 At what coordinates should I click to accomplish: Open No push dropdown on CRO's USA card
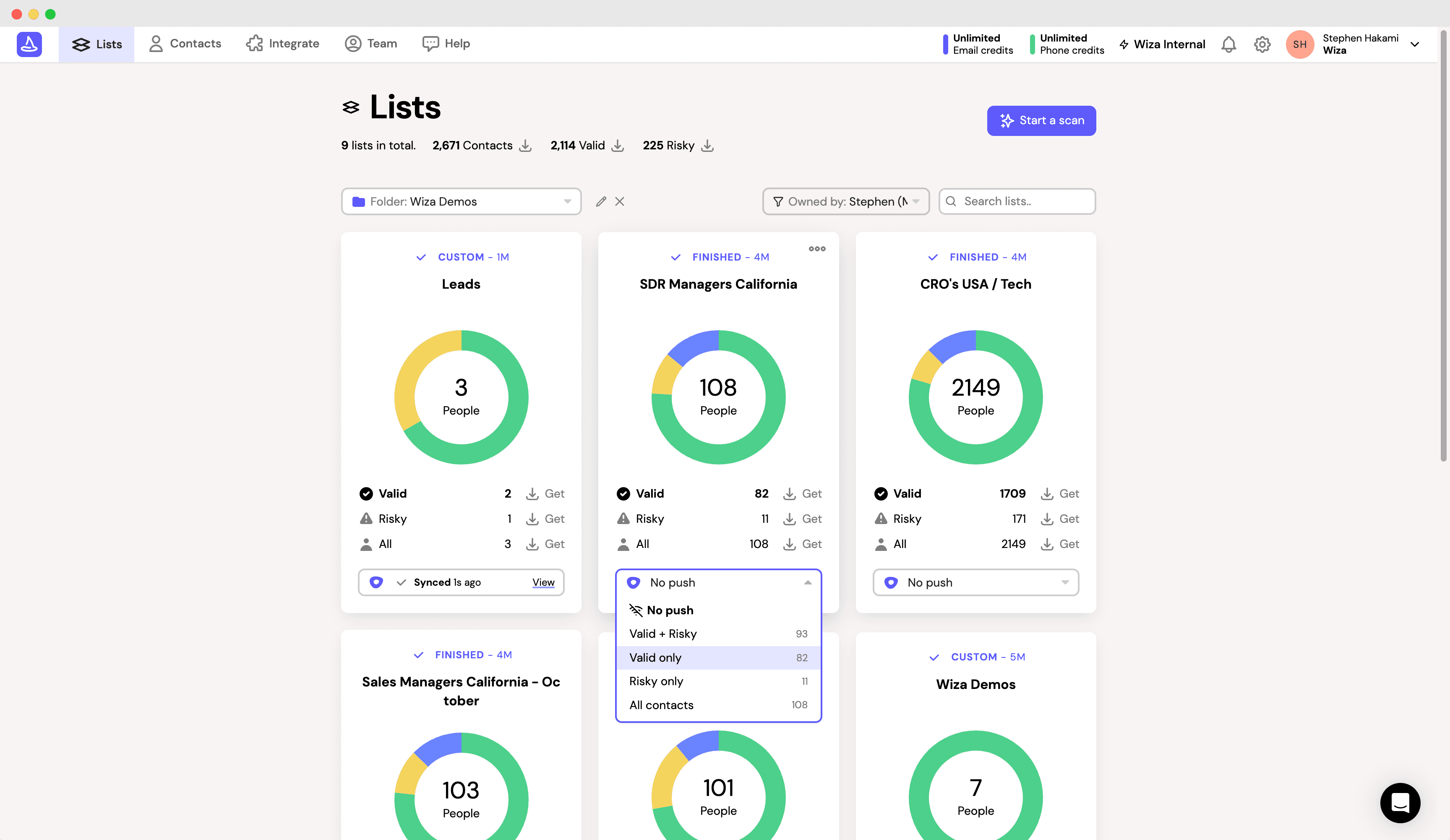tap(975, 582)
